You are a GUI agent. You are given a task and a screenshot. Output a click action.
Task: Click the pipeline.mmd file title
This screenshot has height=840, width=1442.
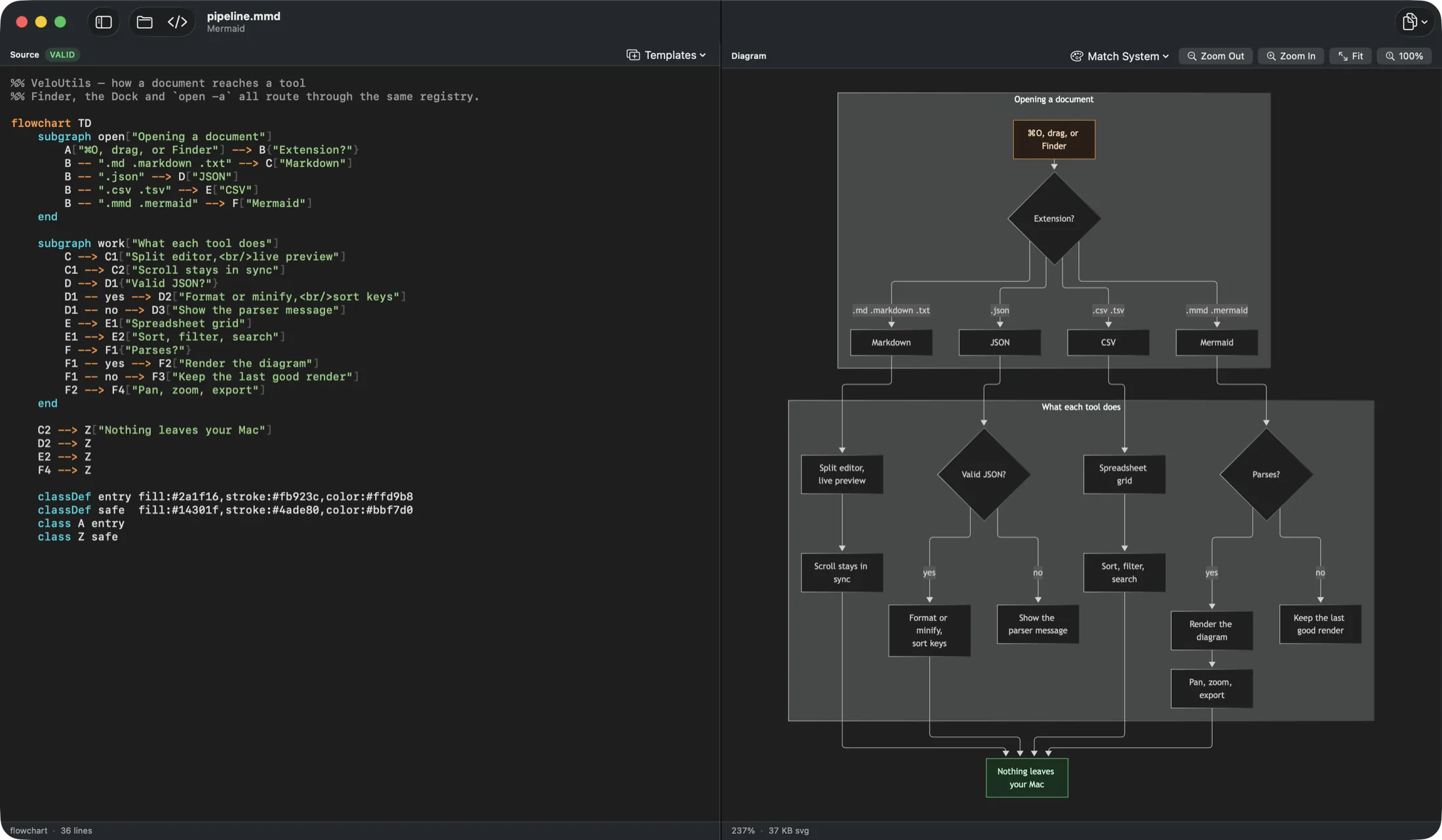tap(244, 16)
